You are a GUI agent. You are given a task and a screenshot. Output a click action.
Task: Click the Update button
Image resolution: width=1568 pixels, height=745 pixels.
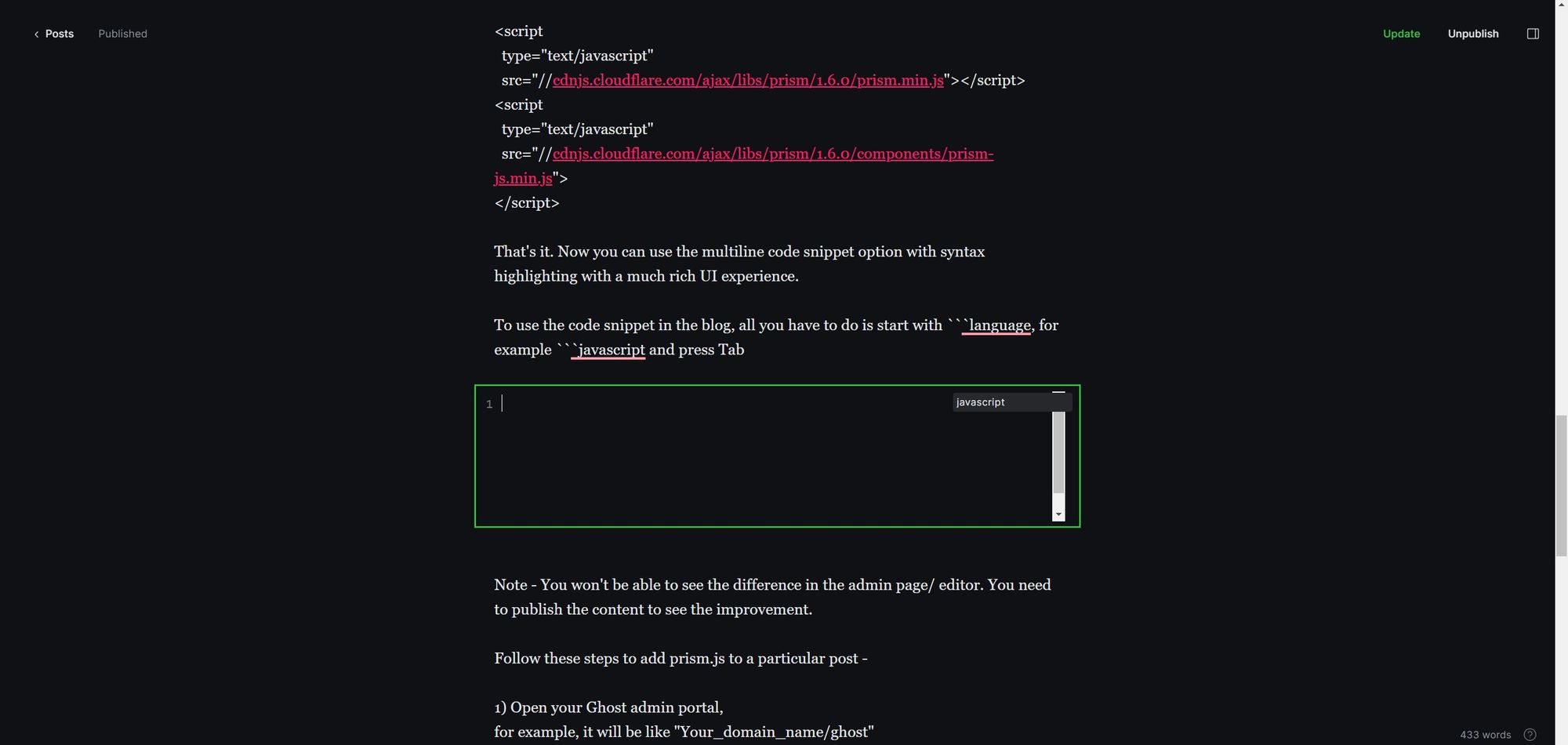pyautogui.click(x=1401, y=34)
